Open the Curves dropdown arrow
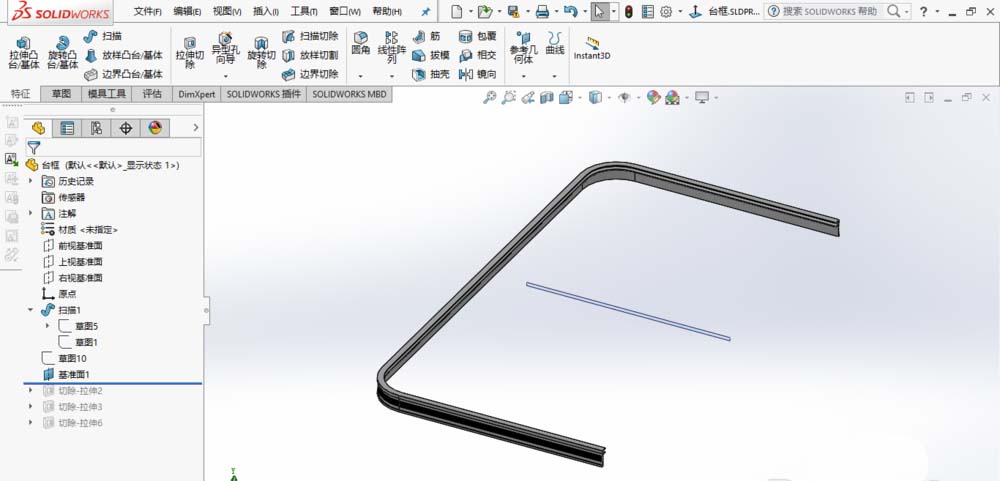The height and width of the screenshot is (481, 1000). tap(554, 76)
